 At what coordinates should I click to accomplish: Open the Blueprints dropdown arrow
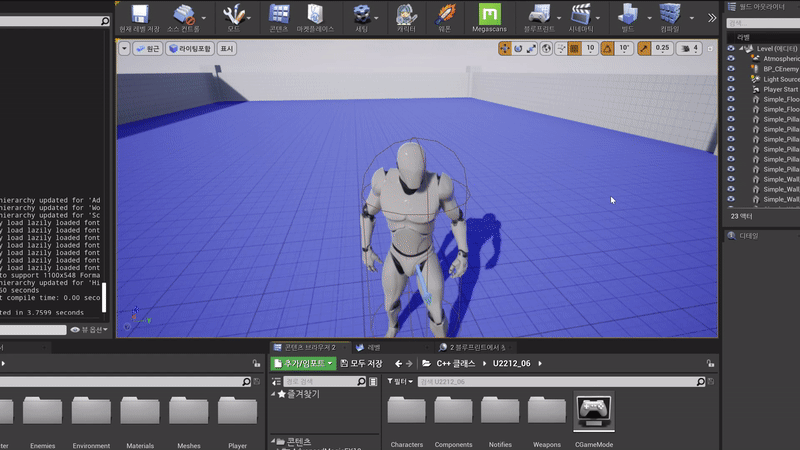tap(559, 18)
